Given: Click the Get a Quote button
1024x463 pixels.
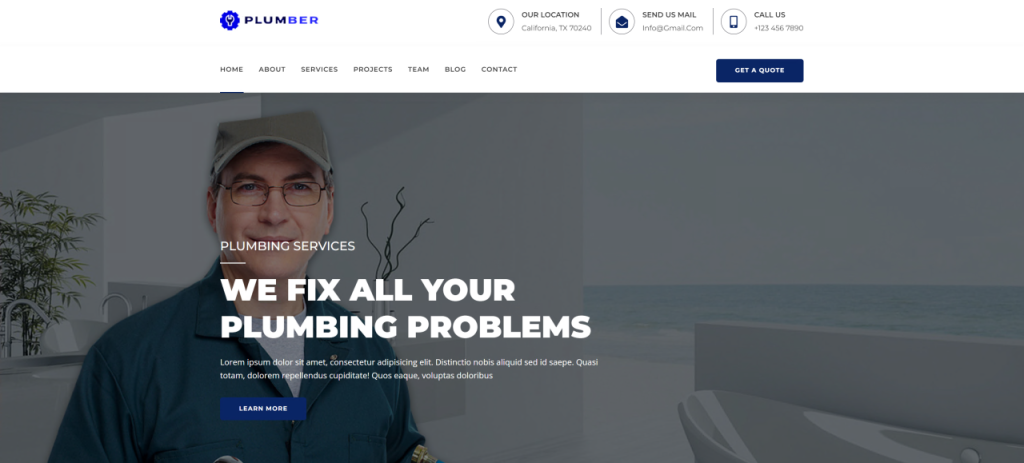Looking at the screenshot, I should (760, 71).
